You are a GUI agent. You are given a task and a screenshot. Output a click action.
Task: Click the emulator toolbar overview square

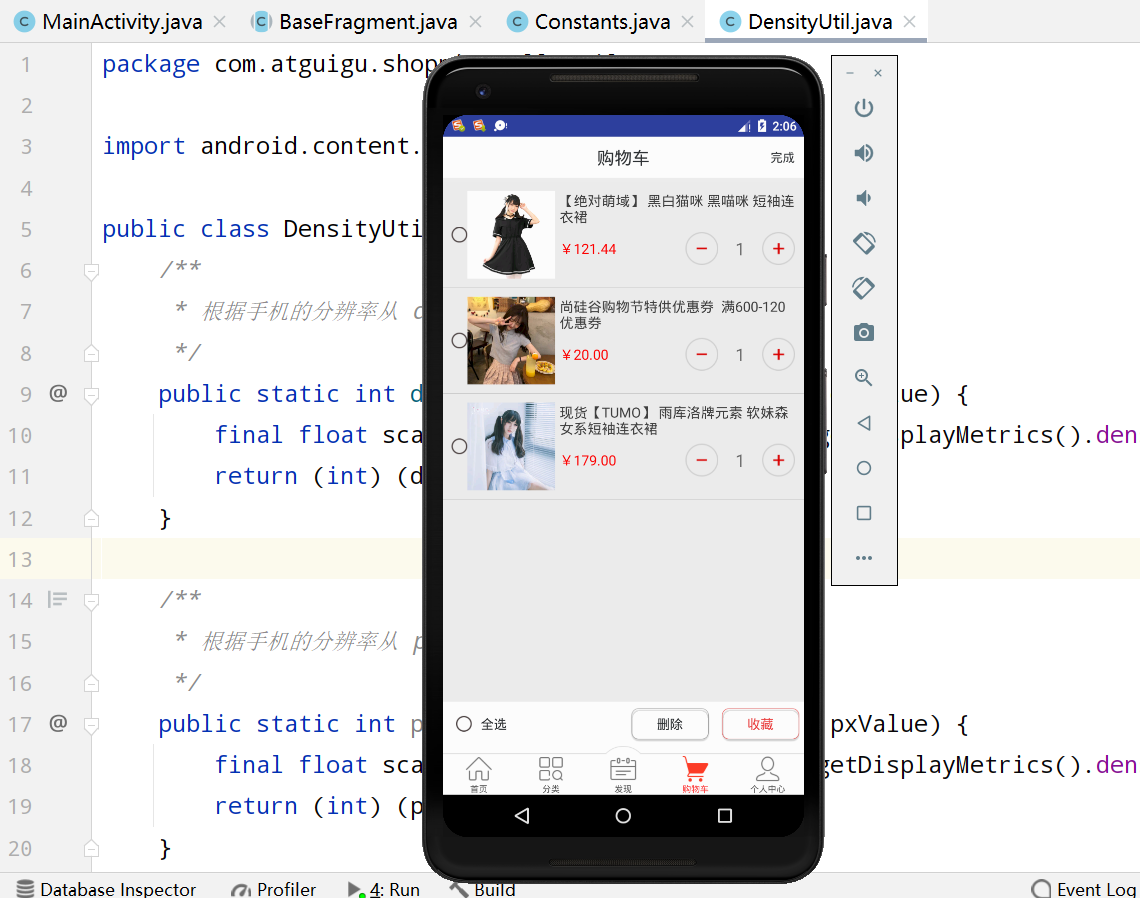click(x=864, y=513)
